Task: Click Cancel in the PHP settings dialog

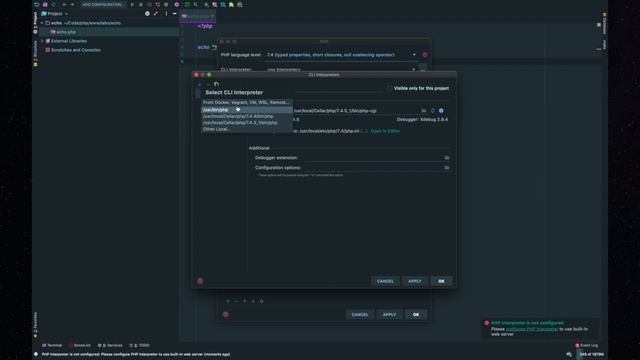Action: coord(360,315)
